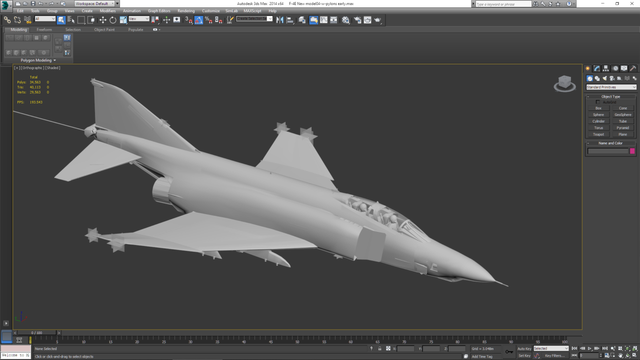Screen dimensions: 640x360
Task: Open the 3ds Max application menu logo
Action: (6, 5)
